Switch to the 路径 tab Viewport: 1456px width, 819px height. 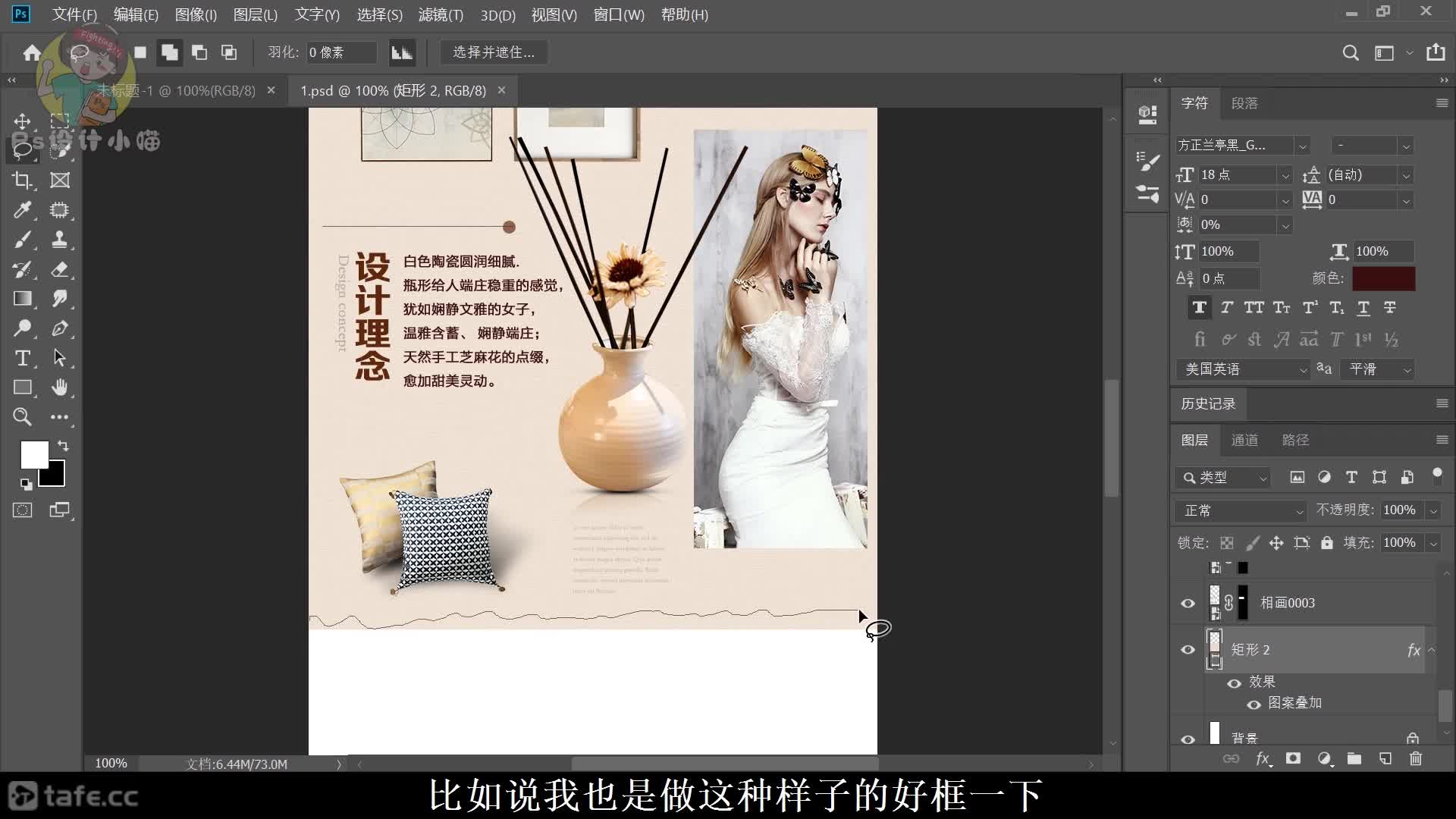(x=1295, y=440)
